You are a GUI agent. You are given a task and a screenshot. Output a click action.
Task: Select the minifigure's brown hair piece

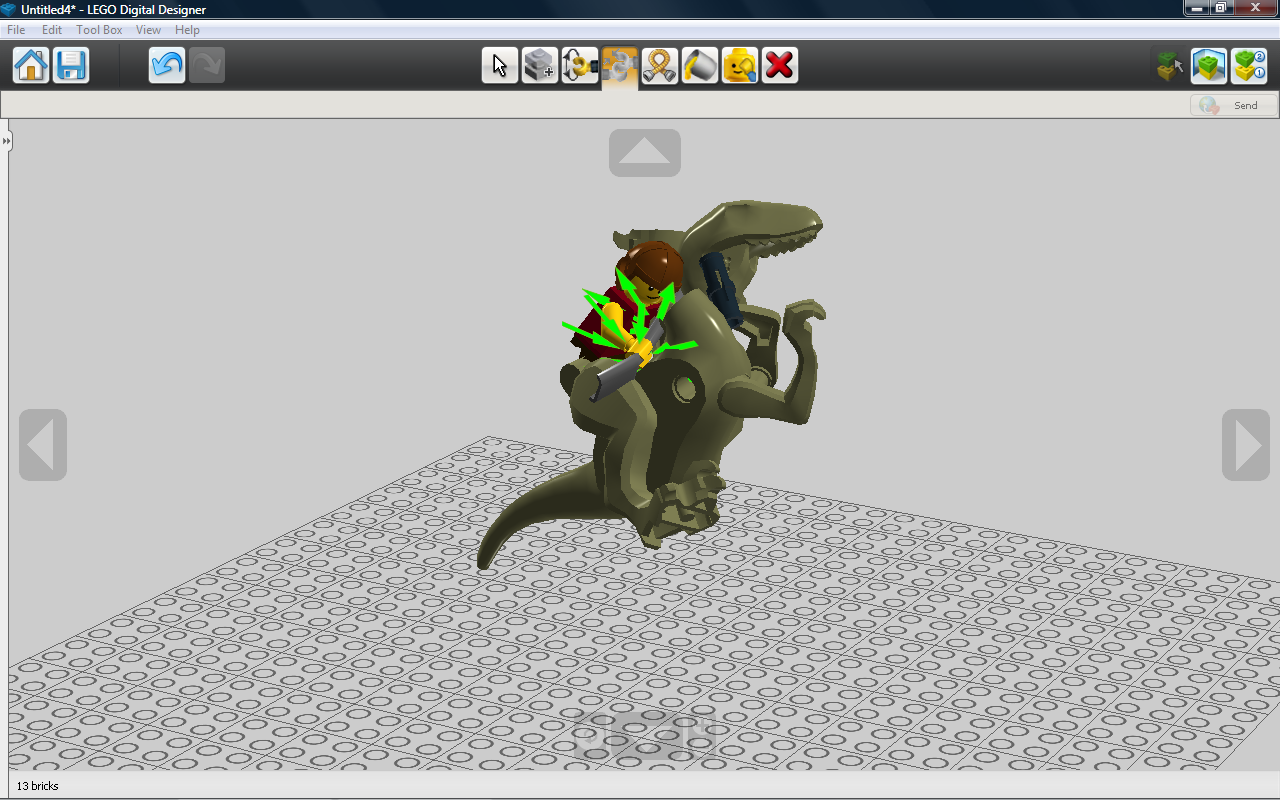click(x=655, y=262)
